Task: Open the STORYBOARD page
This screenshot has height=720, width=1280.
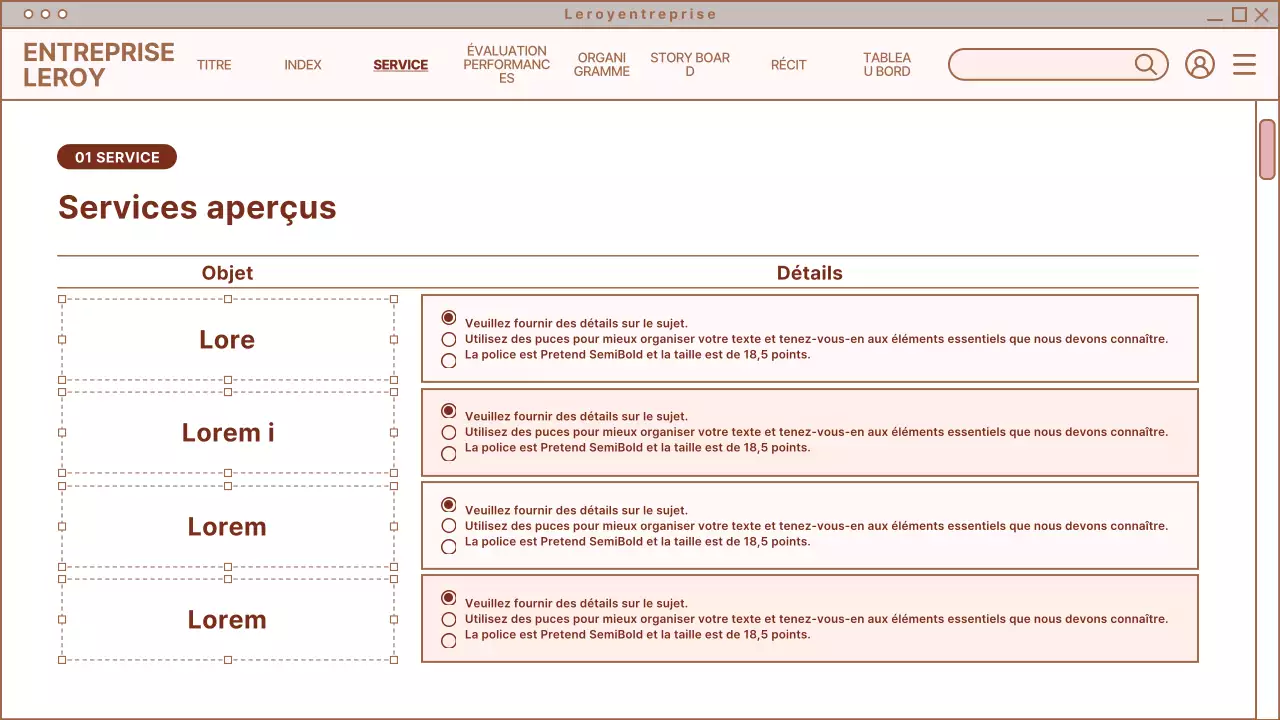Action: click(690, 64)
